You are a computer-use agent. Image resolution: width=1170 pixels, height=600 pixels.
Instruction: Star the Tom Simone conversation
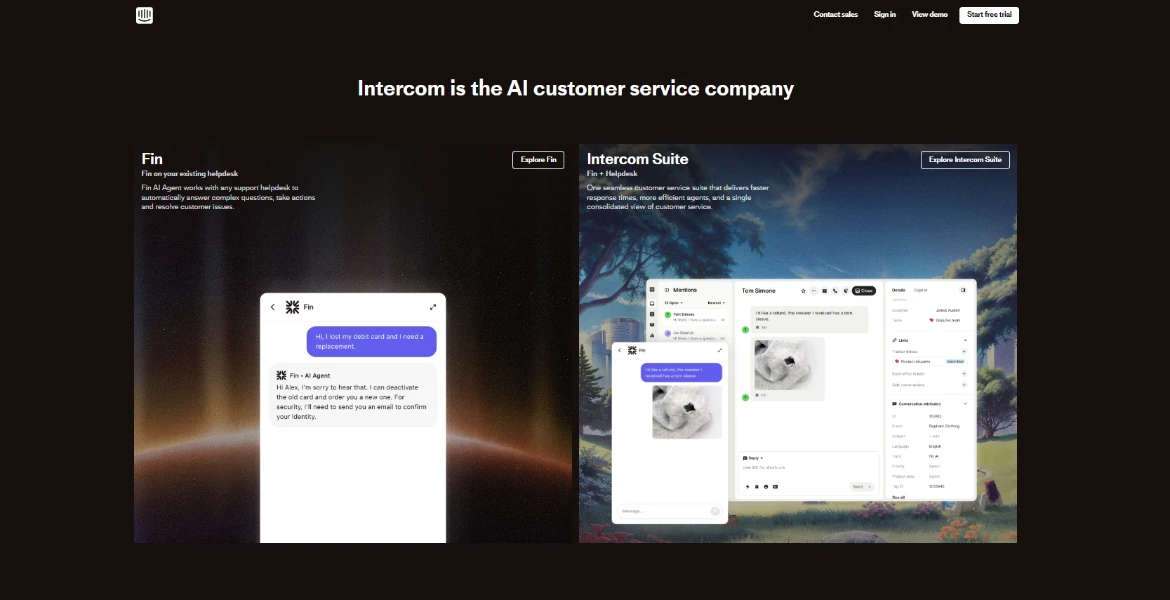[x=803, y=291]
